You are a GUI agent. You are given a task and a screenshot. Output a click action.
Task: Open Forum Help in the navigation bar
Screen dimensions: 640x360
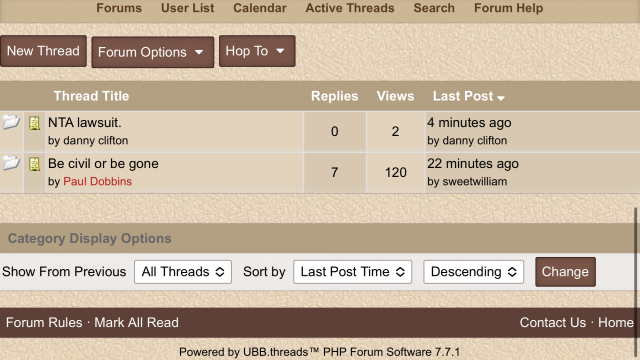click(x=509, y=8)
